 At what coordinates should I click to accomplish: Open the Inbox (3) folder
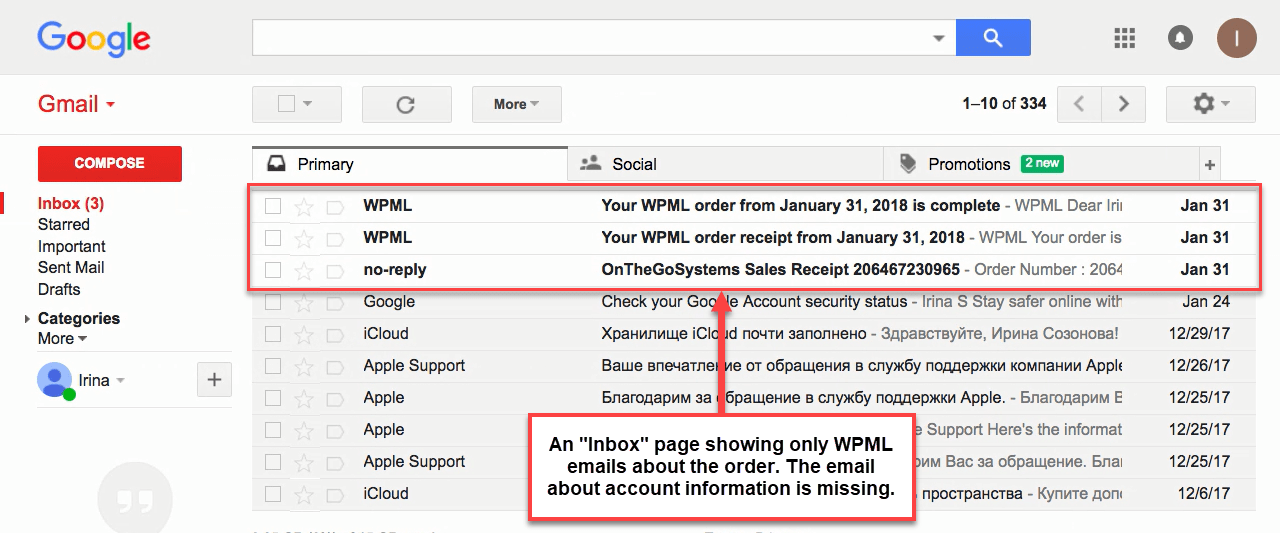(x=71, y=203)
